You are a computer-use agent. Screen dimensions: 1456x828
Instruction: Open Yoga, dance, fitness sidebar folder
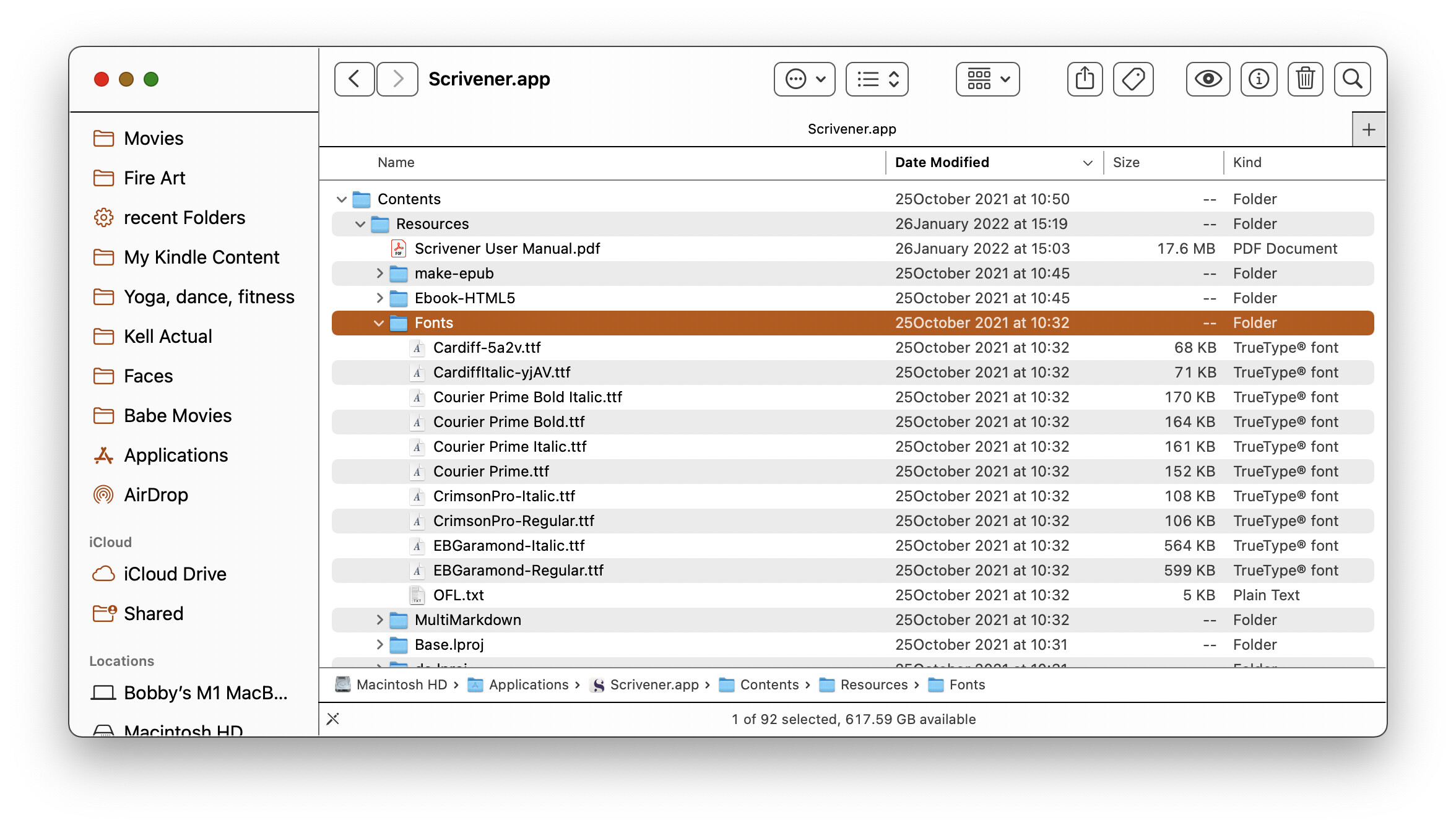point(194,297)
